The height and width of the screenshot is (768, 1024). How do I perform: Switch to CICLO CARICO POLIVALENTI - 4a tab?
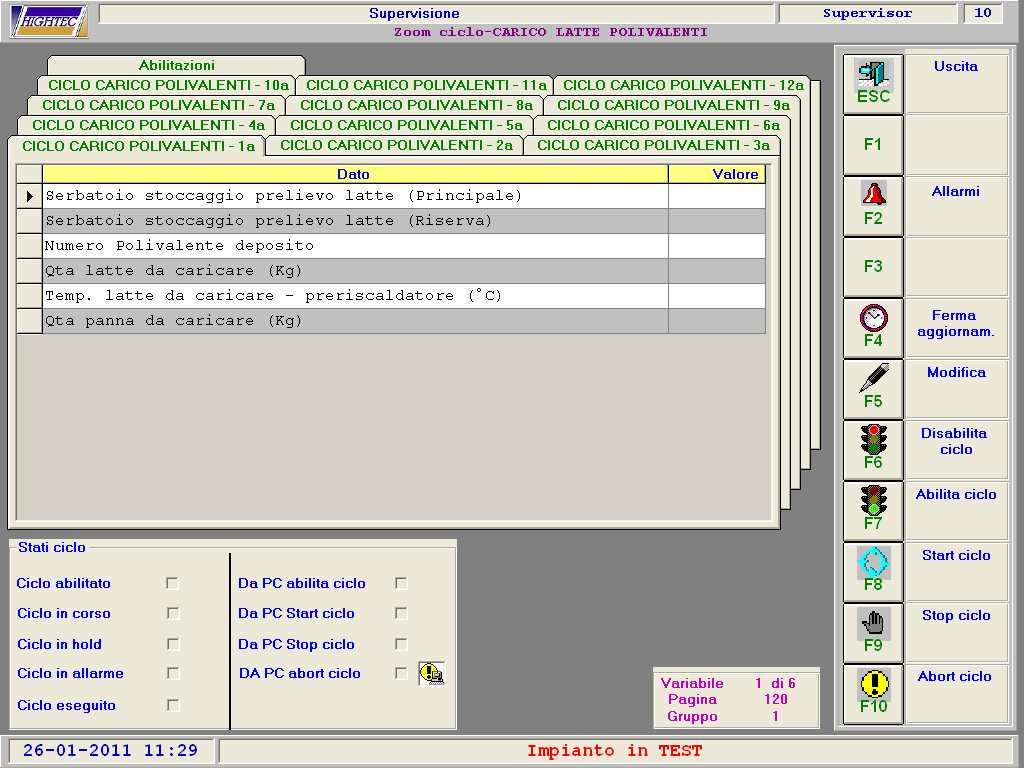point(148,125)
